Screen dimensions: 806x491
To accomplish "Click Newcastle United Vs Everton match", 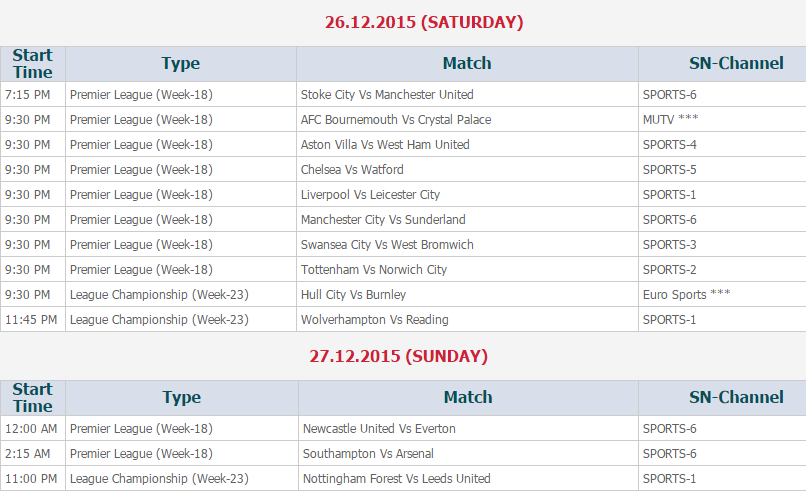I will coord(379,429).
